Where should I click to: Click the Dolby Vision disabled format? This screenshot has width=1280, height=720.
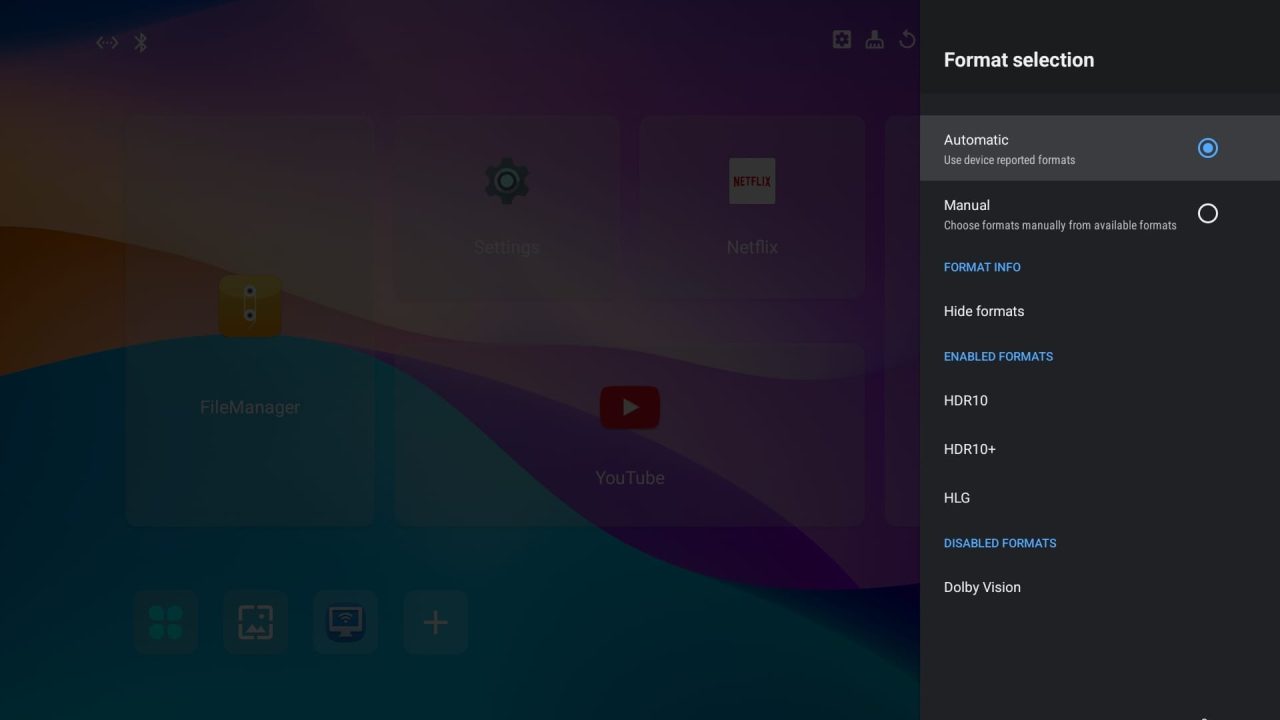tap(982, 587)
